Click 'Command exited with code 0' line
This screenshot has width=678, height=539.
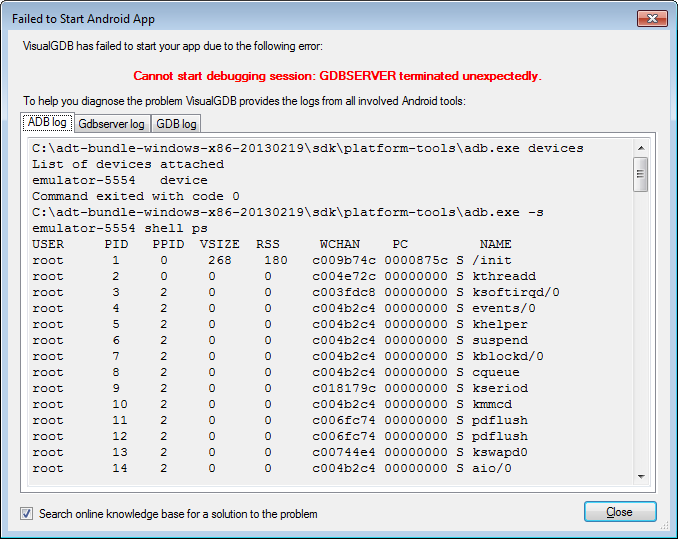click(136, 196)
